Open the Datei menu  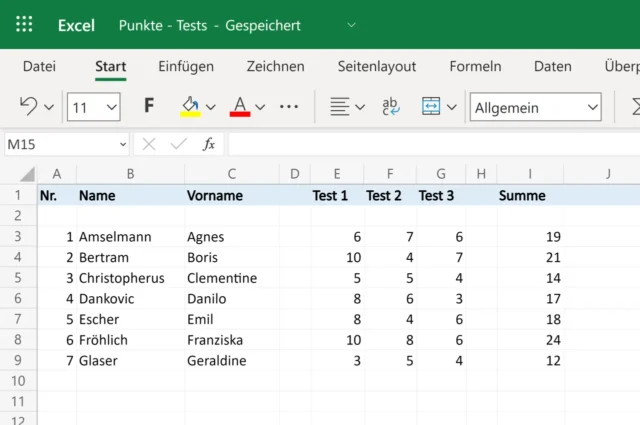click(x=39, y=66)
